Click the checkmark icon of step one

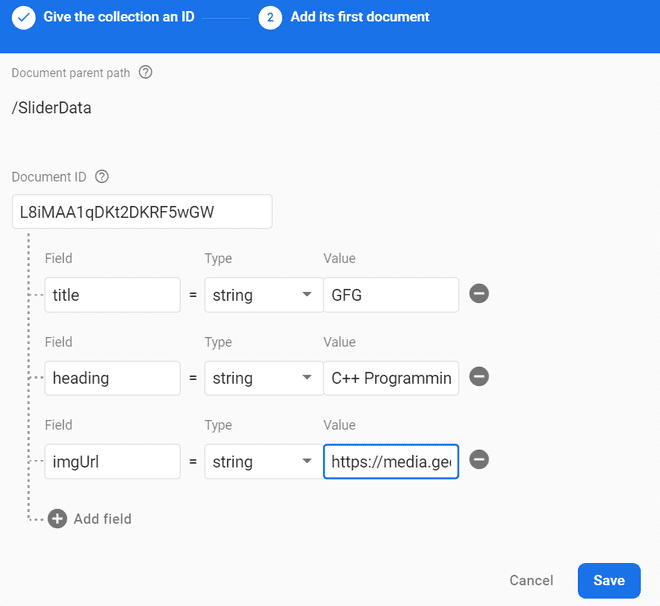(24, 18)
